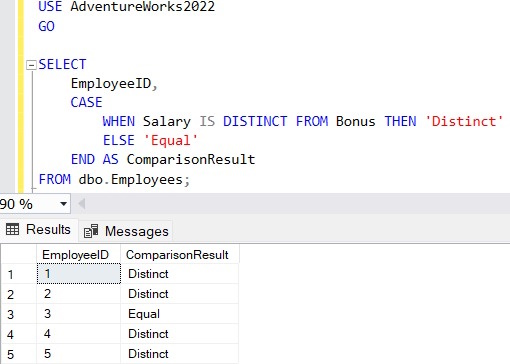Image resolution: width=510 pixels, height=364 pixels.
Task: Click the 'Equal' string literal in ELSE line
Action: click(x=170, y=140)
